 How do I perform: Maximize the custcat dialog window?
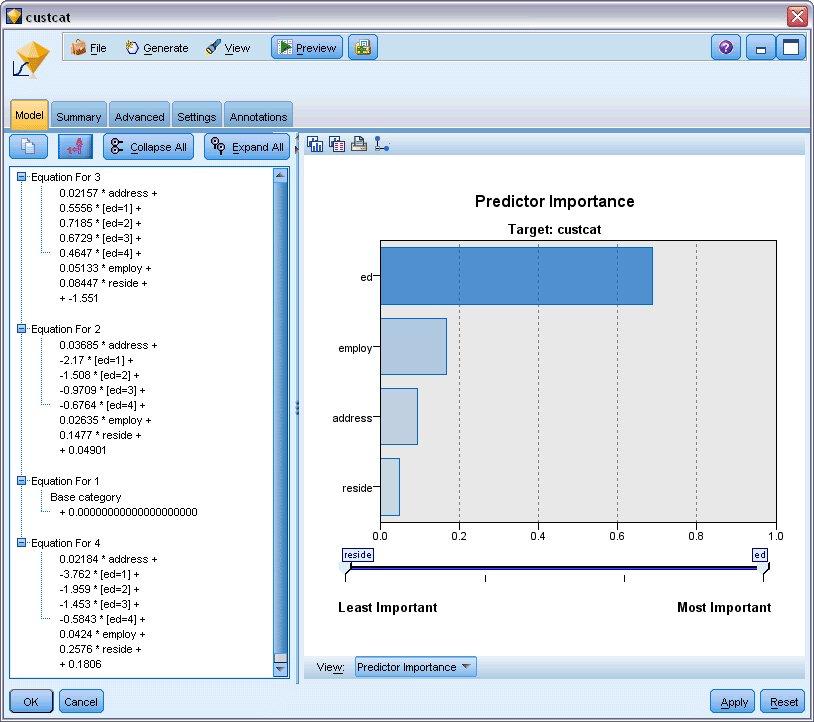(791, 48)
